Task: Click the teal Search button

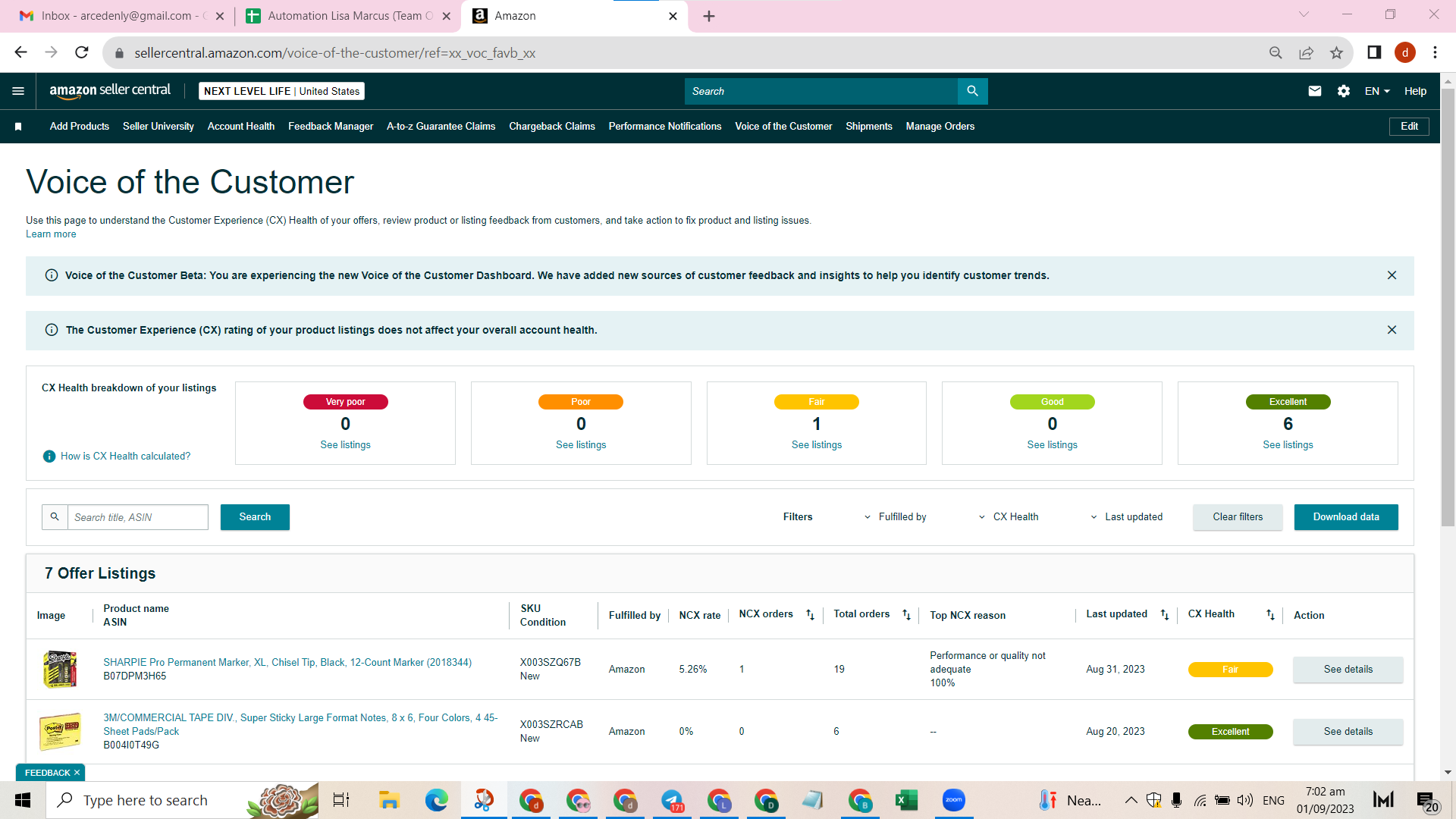Action: click(255, 517)
